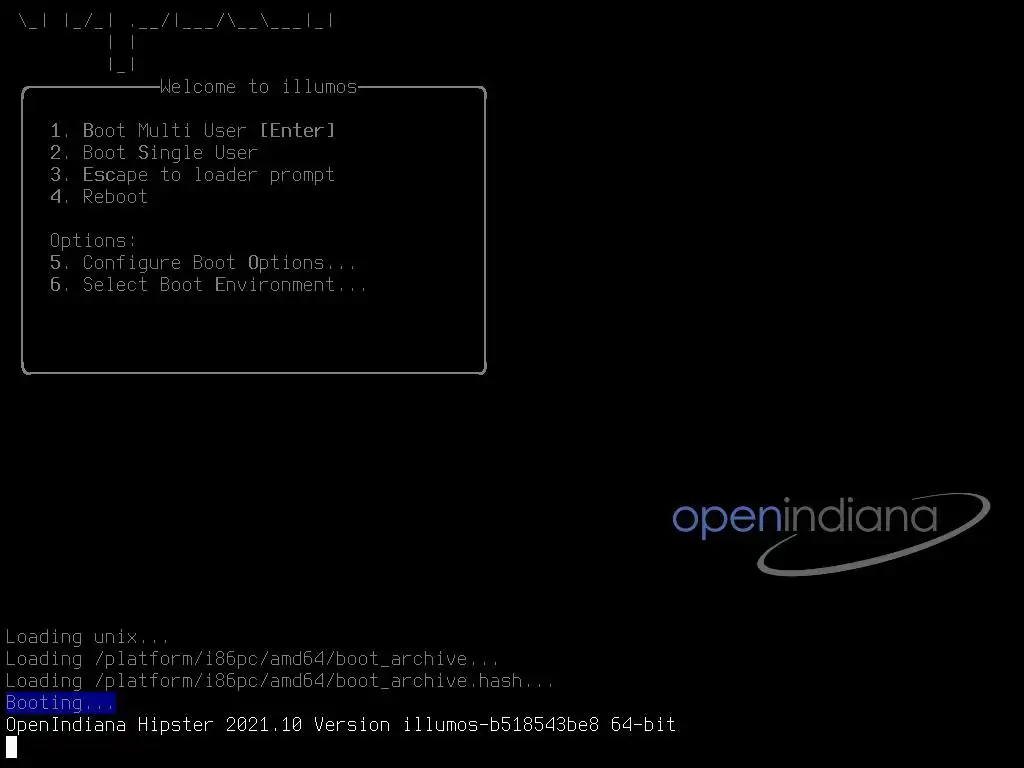Viewport: 1024px width, 768px height.
Task: Click the ASCII art banner at top
Action: click(x=176, y=39)
